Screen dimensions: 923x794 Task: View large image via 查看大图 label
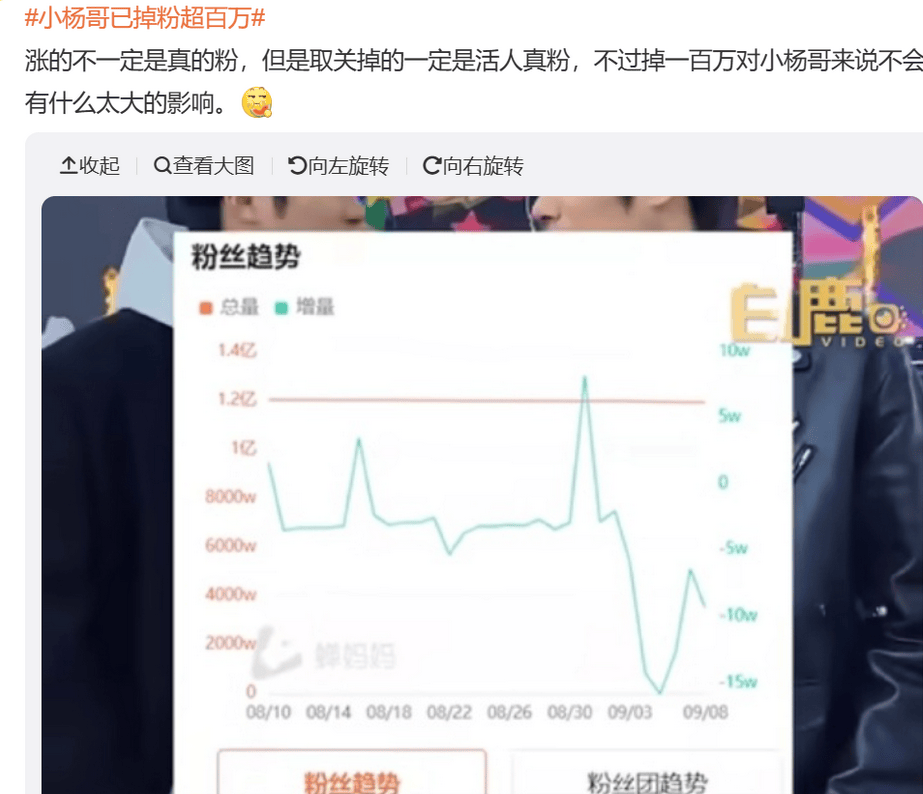213,166
